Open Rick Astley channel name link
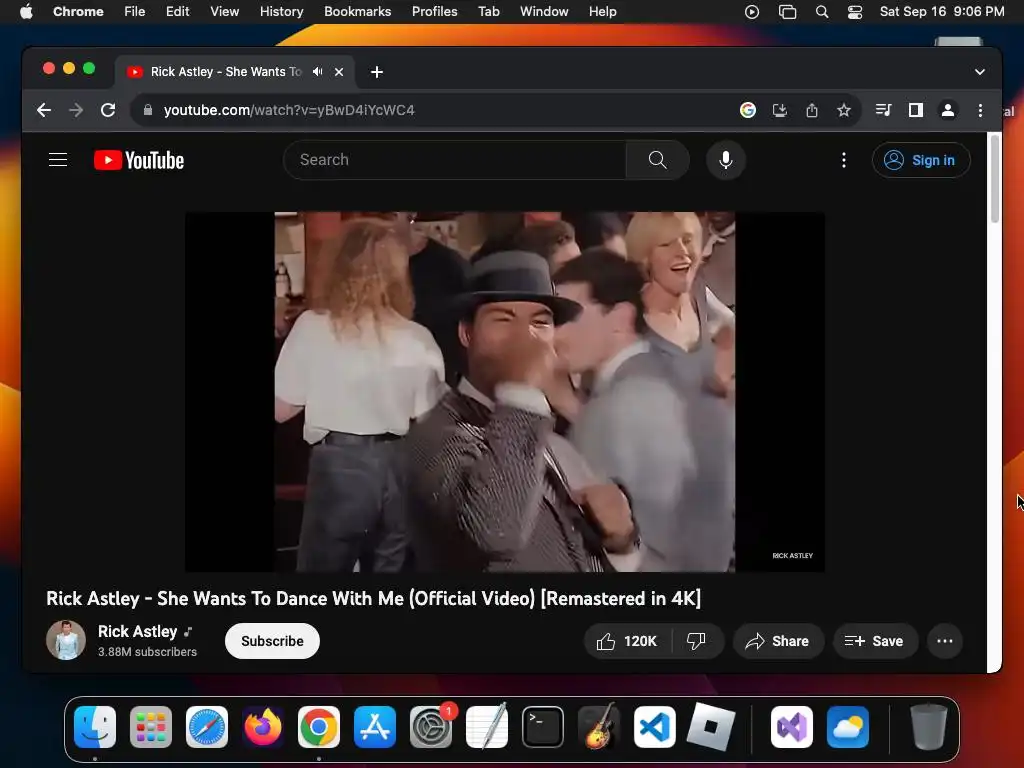The width and height of the screenshot is (1024, 768). pos(137,632)
